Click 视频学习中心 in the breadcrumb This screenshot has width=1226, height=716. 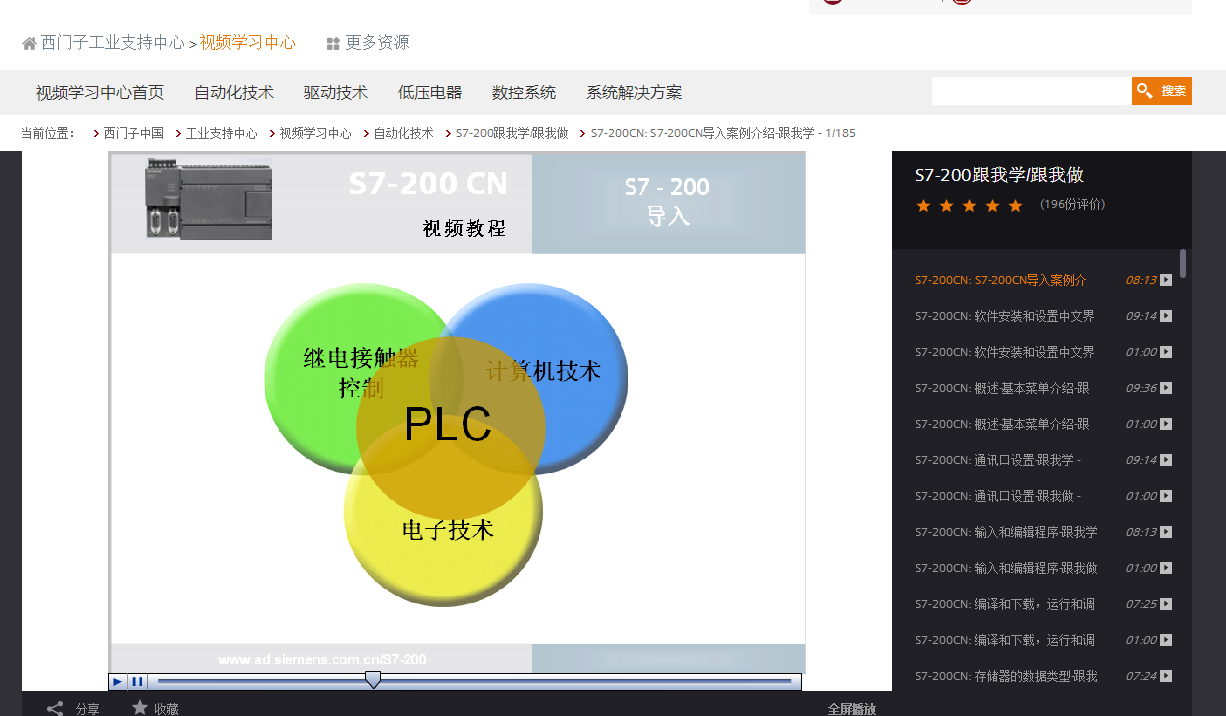(316, 133)
